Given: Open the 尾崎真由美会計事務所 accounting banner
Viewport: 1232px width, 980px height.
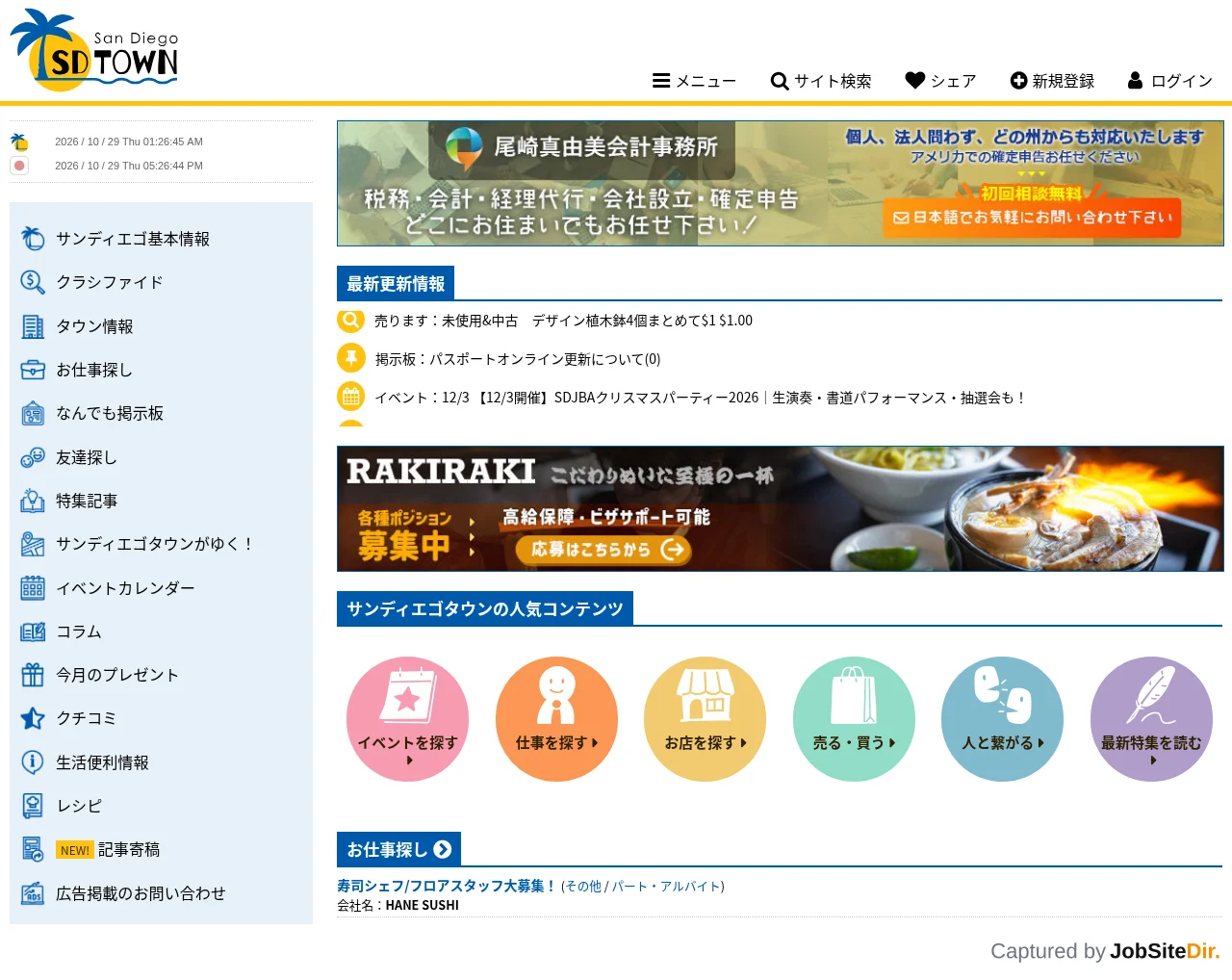Looking at the screenshot, I should tap(780, 183).
